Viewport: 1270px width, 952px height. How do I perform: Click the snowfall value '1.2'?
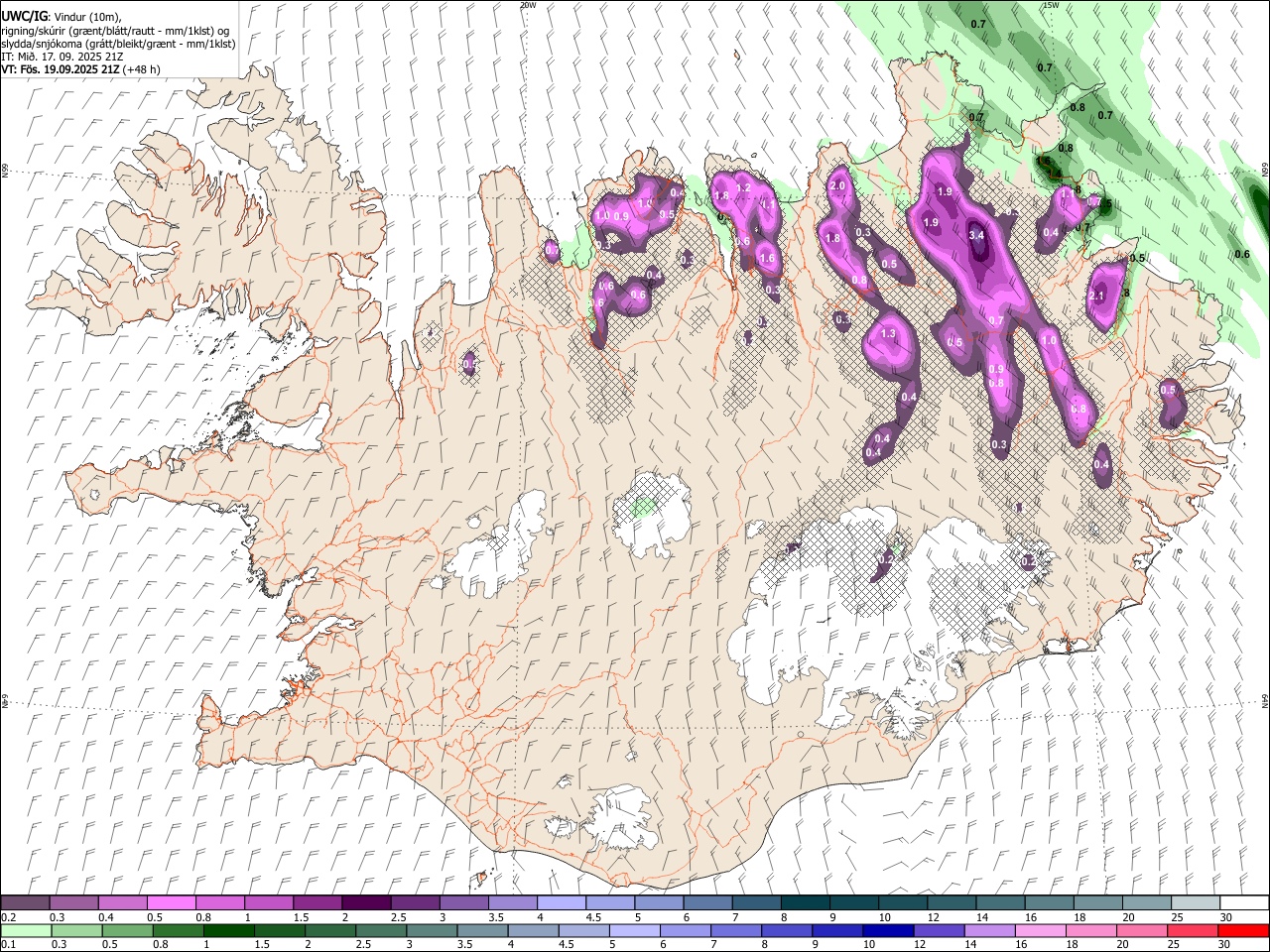click(742, 187)
